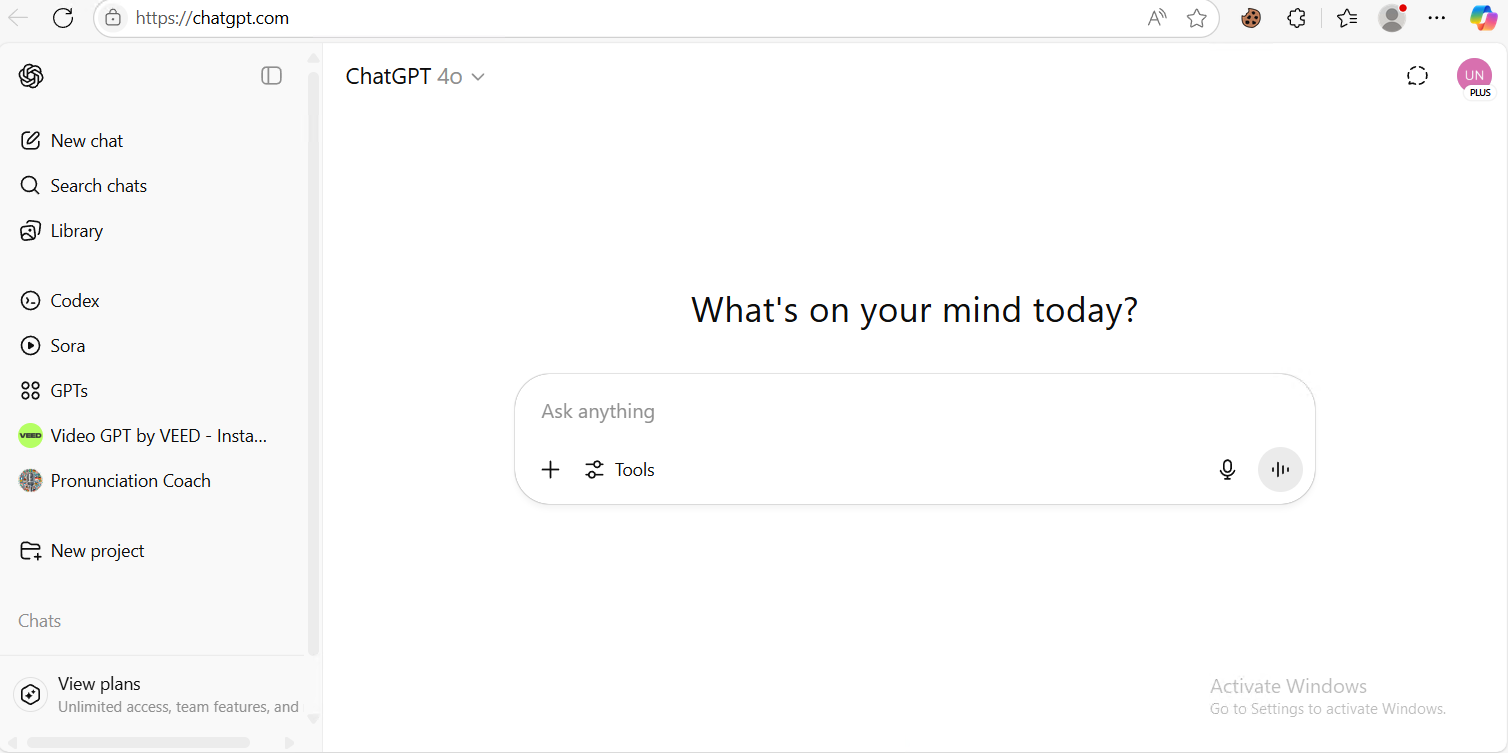This screenshot has height=753, width=1508.
Task: Click View plans link
Action: pyautogui.click(x=99, y=684)
